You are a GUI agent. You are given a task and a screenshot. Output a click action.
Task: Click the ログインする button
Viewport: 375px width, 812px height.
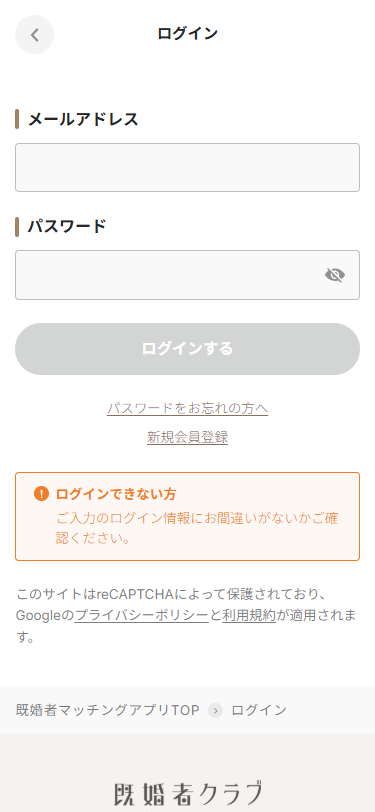coord(188,349)
